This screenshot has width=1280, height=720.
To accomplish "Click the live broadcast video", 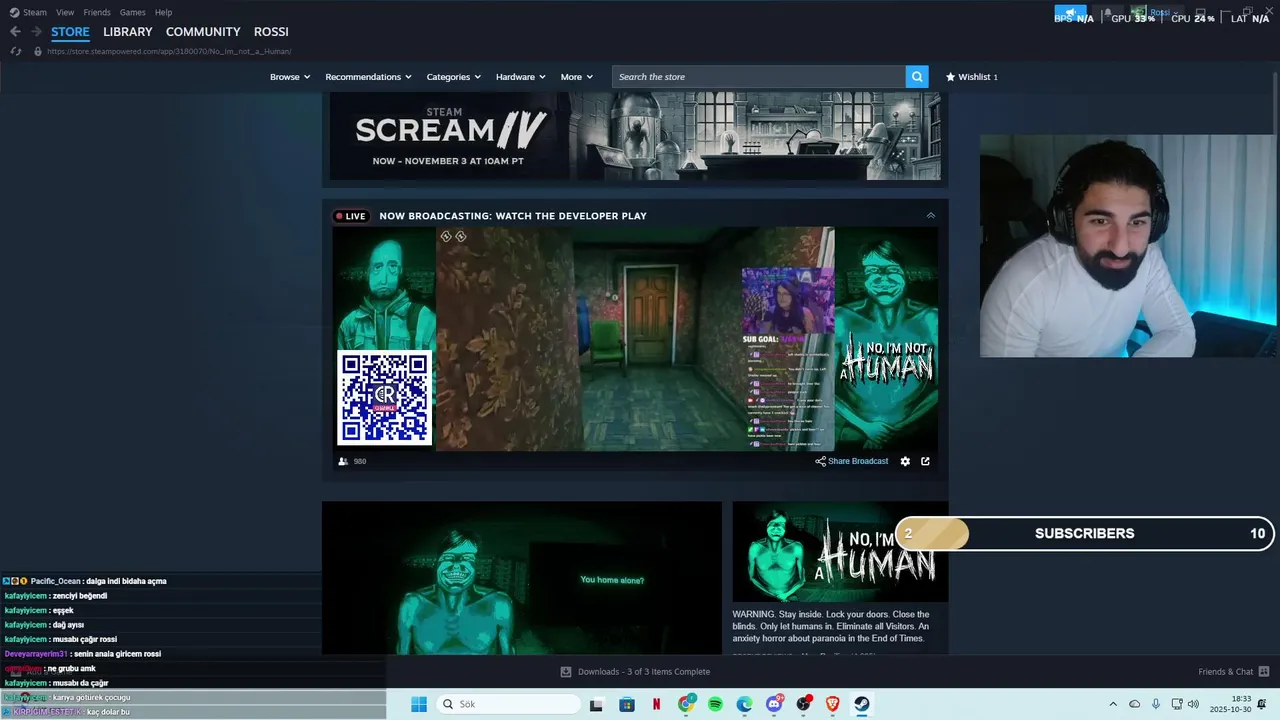I will 635,339.
